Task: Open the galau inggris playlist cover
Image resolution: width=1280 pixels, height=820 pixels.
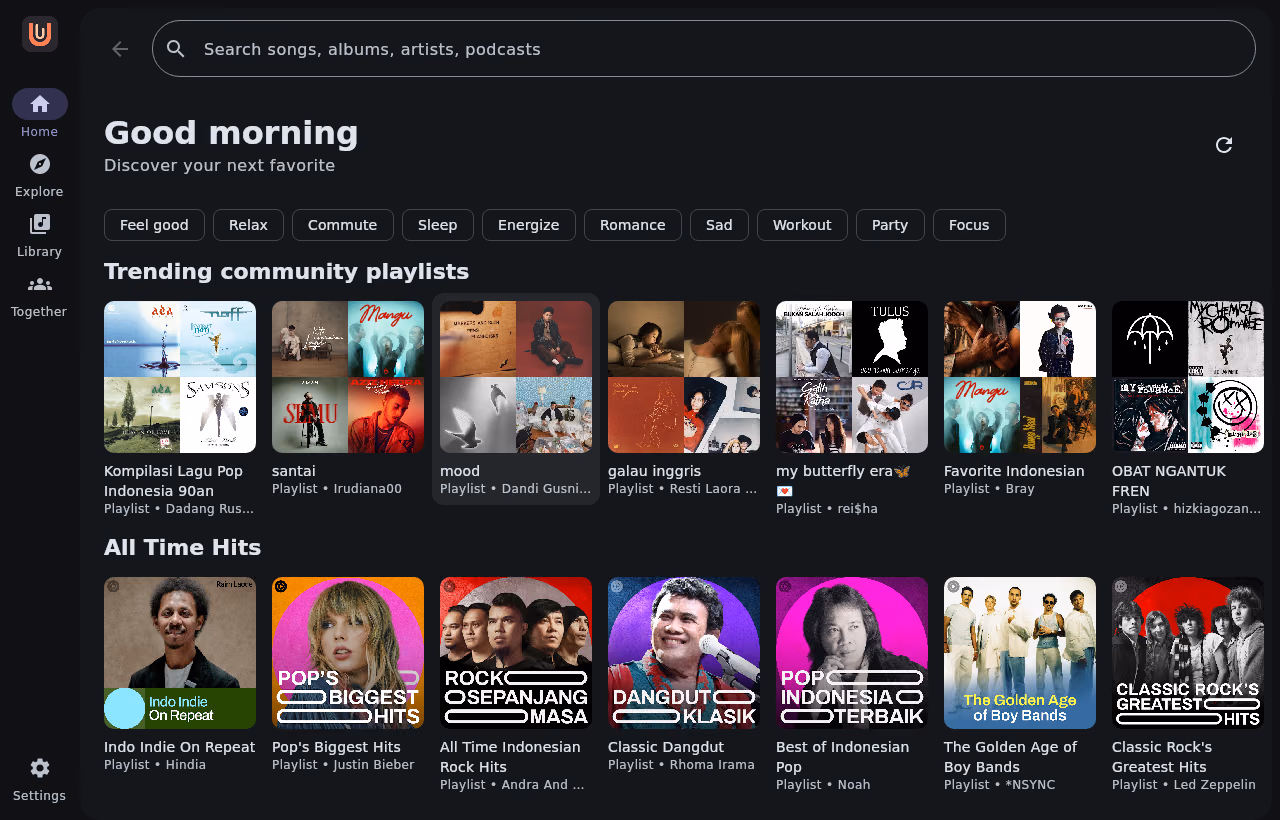Action: (684, 377)
